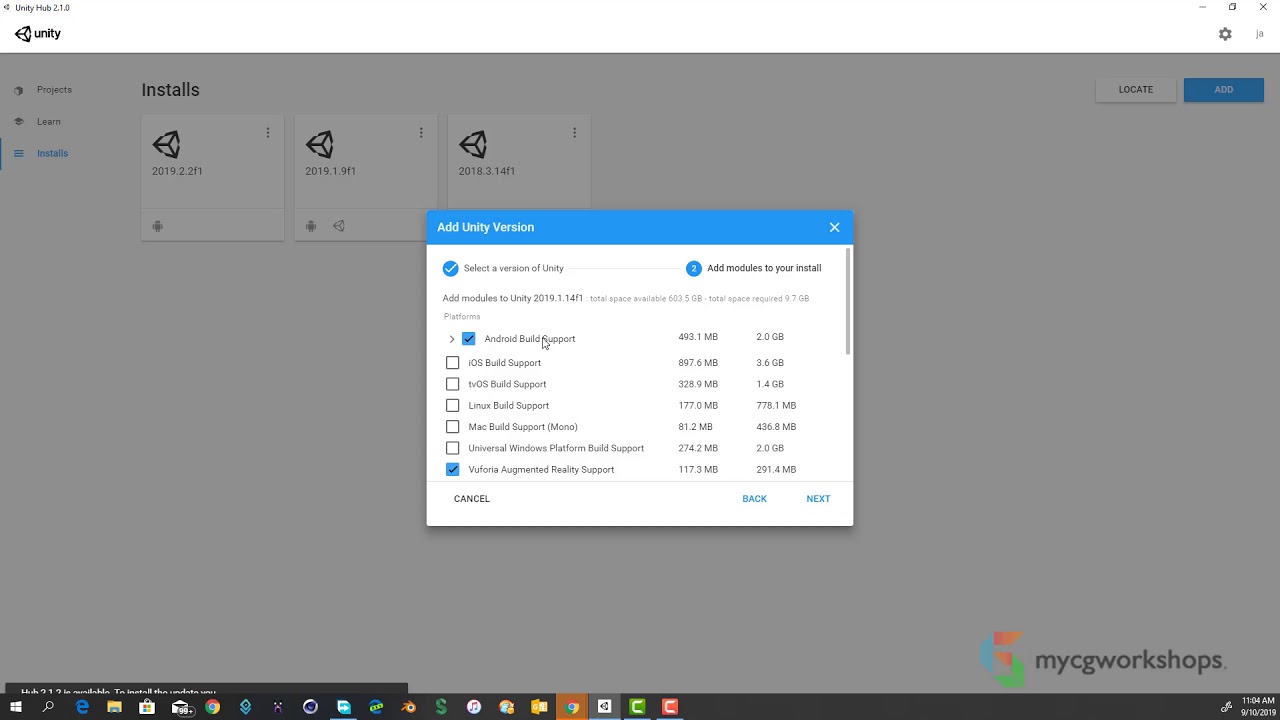The height and width of the screenshot is (720, 1280).
Task: Open Cinema 4D from taskbar
Action: tap(310, 707)
